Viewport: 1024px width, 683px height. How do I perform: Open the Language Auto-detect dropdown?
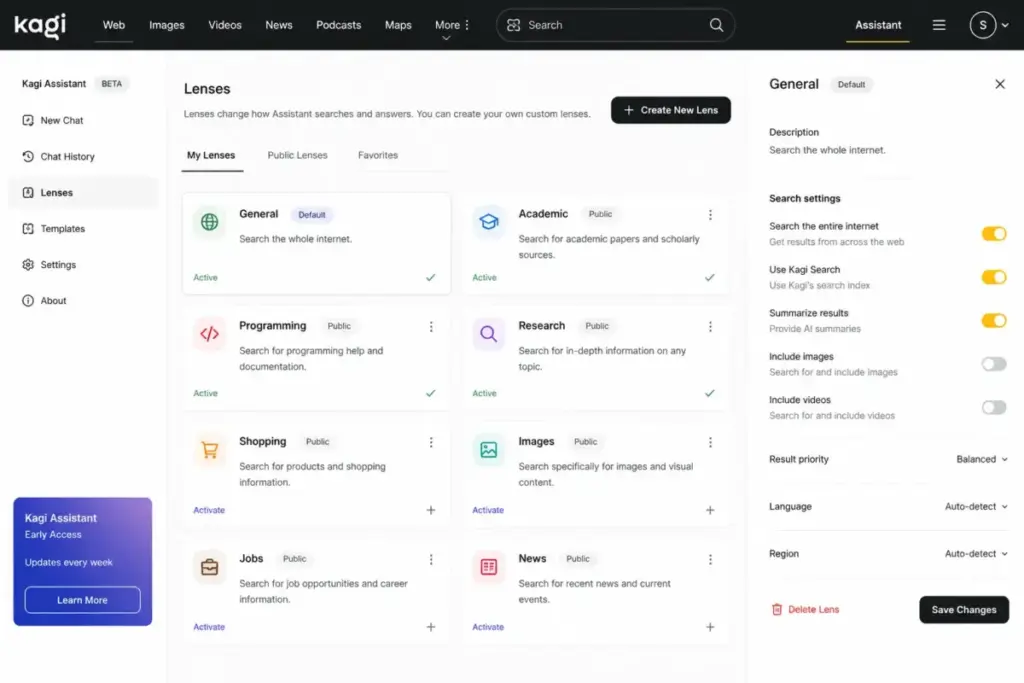pos(976,506)
